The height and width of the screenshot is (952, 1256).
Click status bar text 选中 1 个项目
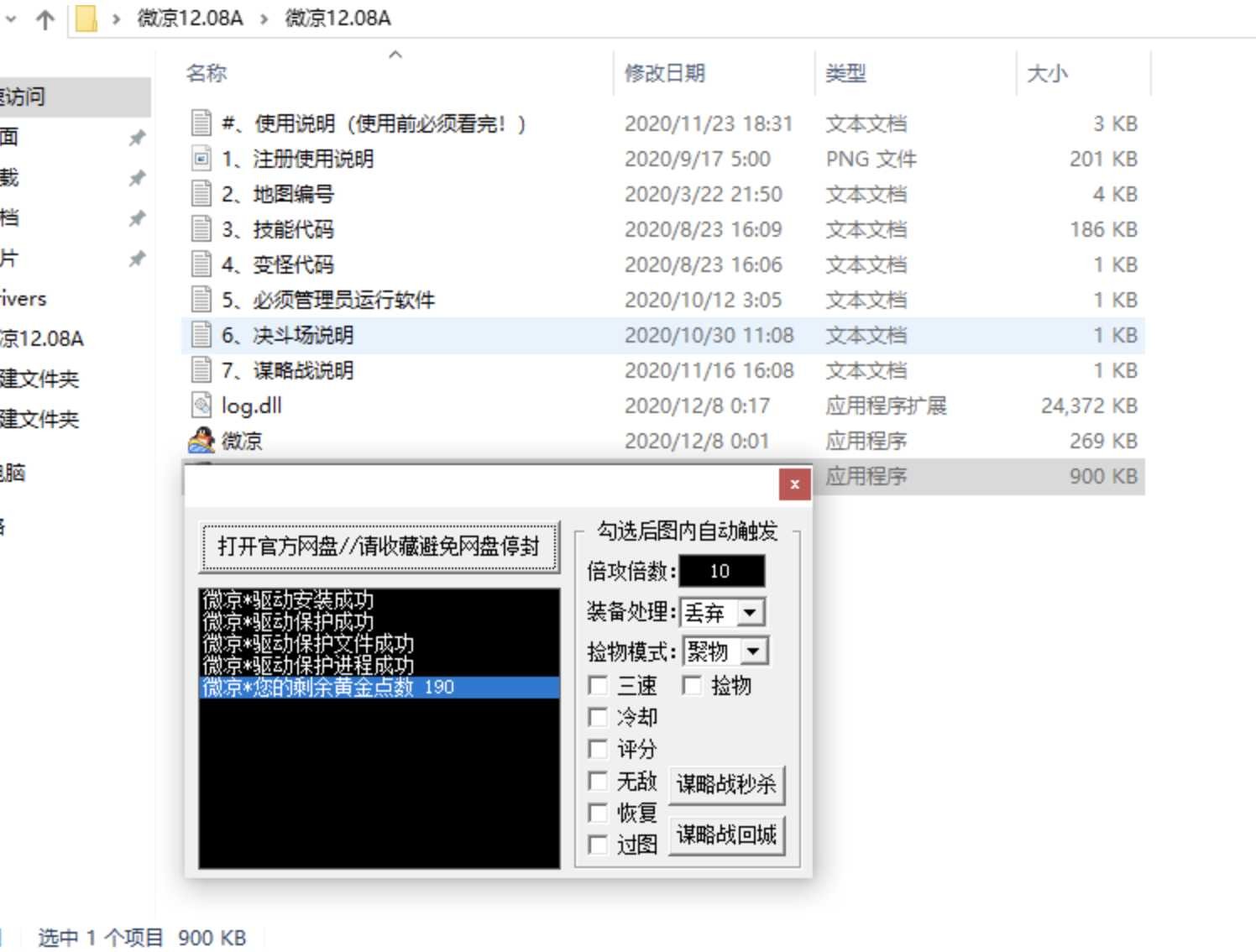click(x=101, y=938)
